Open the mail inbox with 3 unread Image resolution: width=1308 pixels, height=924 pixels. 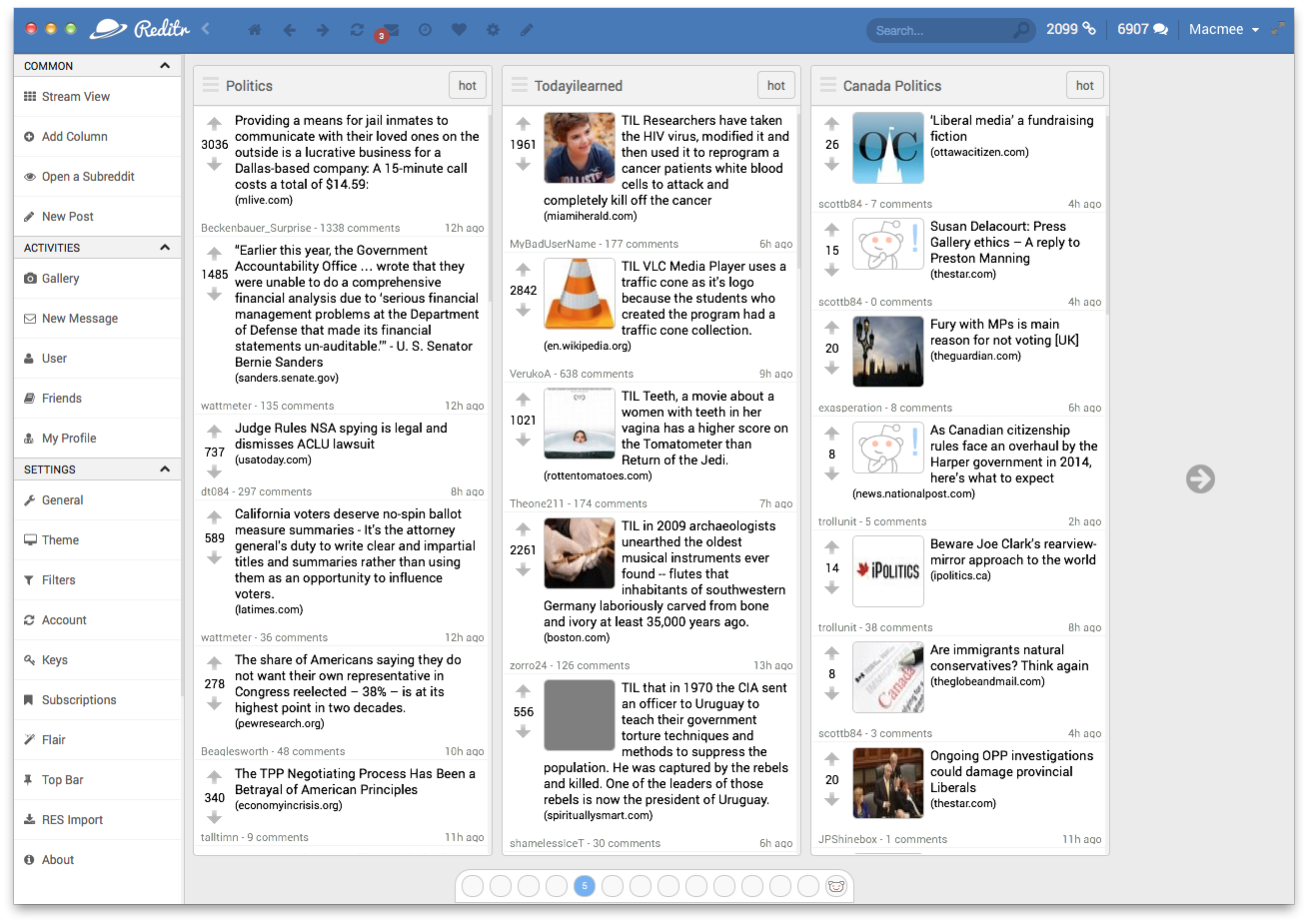pos(391,30)
